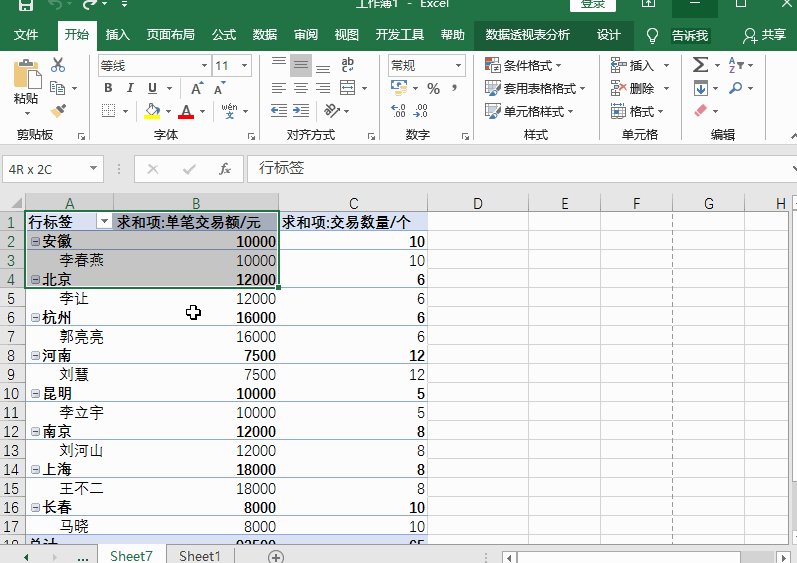Open the font size dropdown
Screen dimensions: 797x563
(246, 66)
